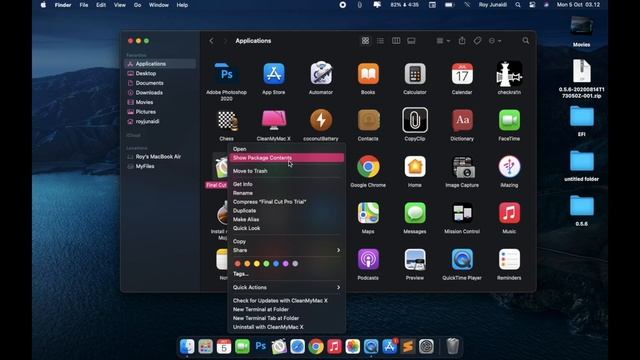Select the Contacts app icon
Screen dimensions: 640x360
click(x=368, y=120)
